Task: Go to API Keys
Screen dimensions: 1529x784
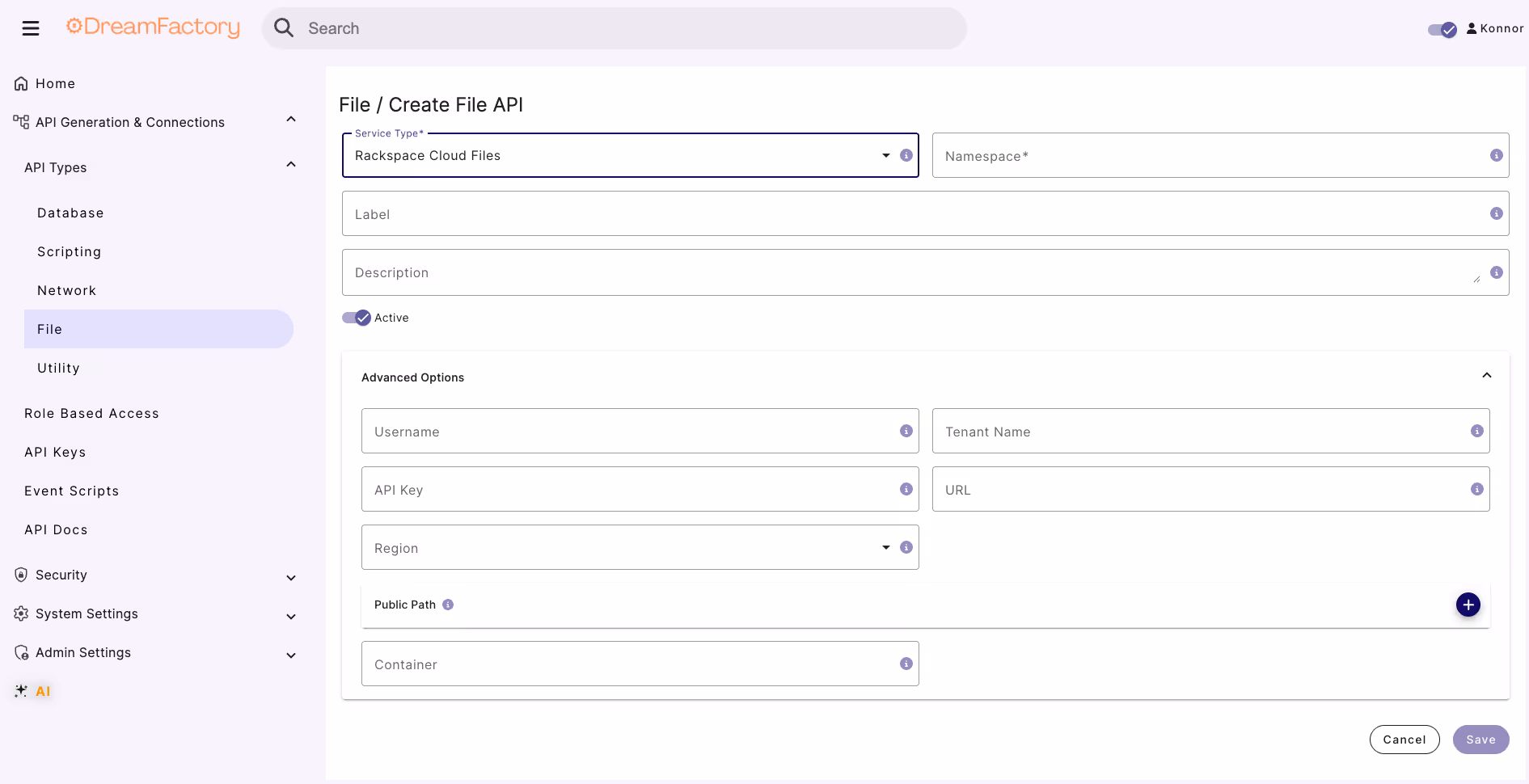Action: pos(55,452)
